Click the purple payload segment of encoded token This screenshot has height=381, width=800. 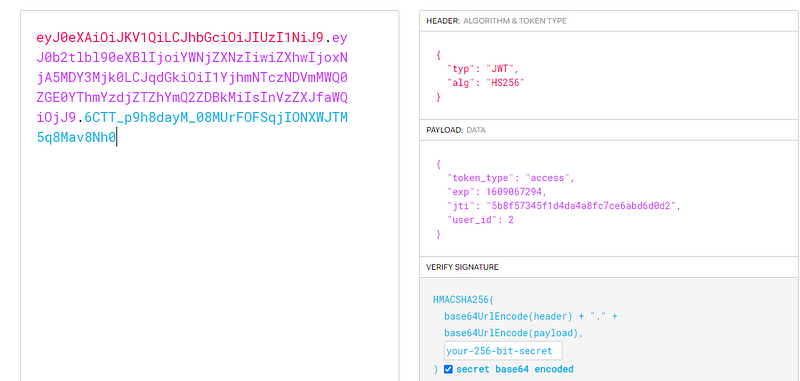click(192, 78)
